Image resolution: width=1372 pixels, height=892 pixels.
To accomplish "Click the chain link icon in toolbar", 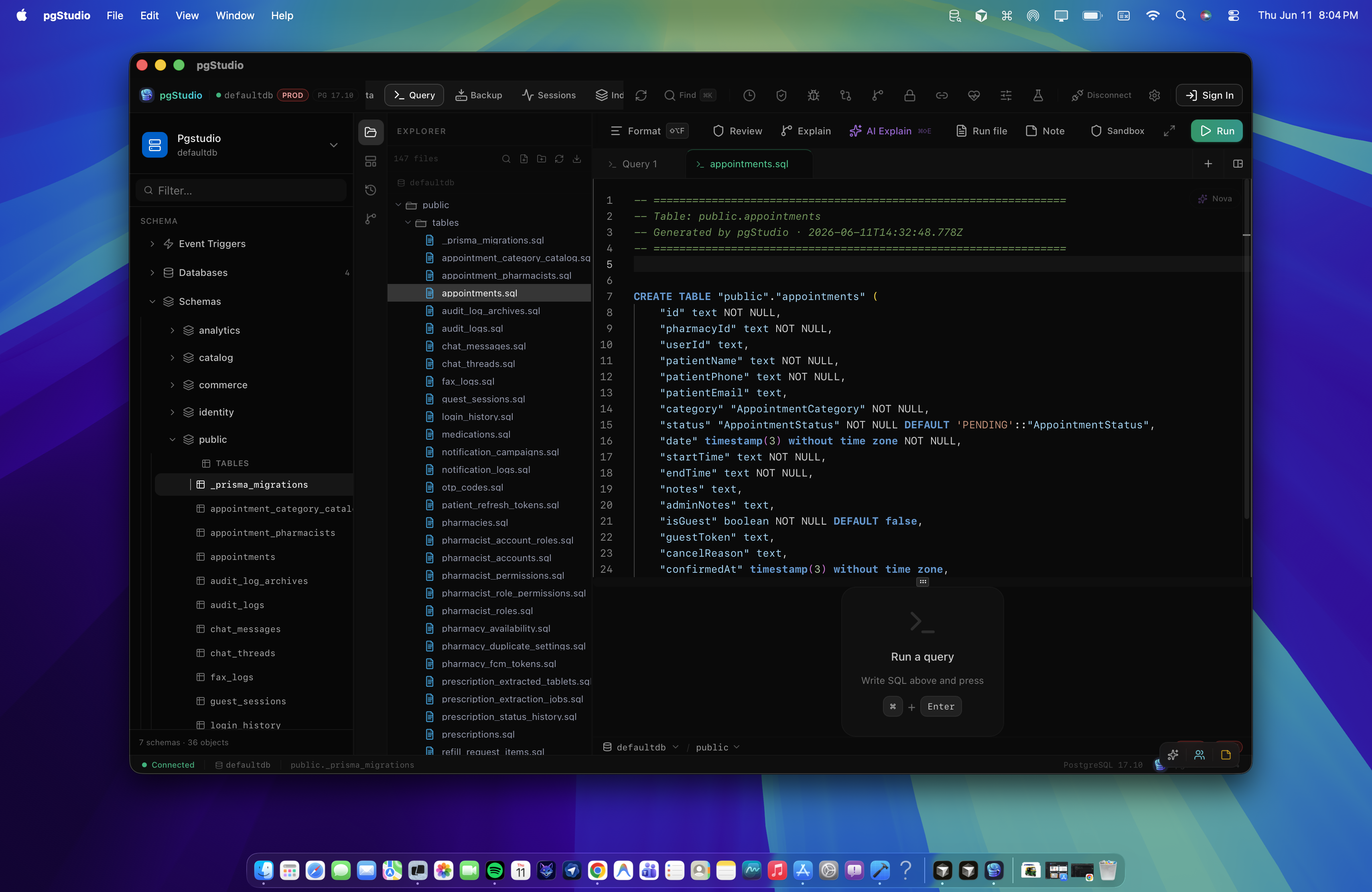I will pyautogui.click(x=942, y=95).
